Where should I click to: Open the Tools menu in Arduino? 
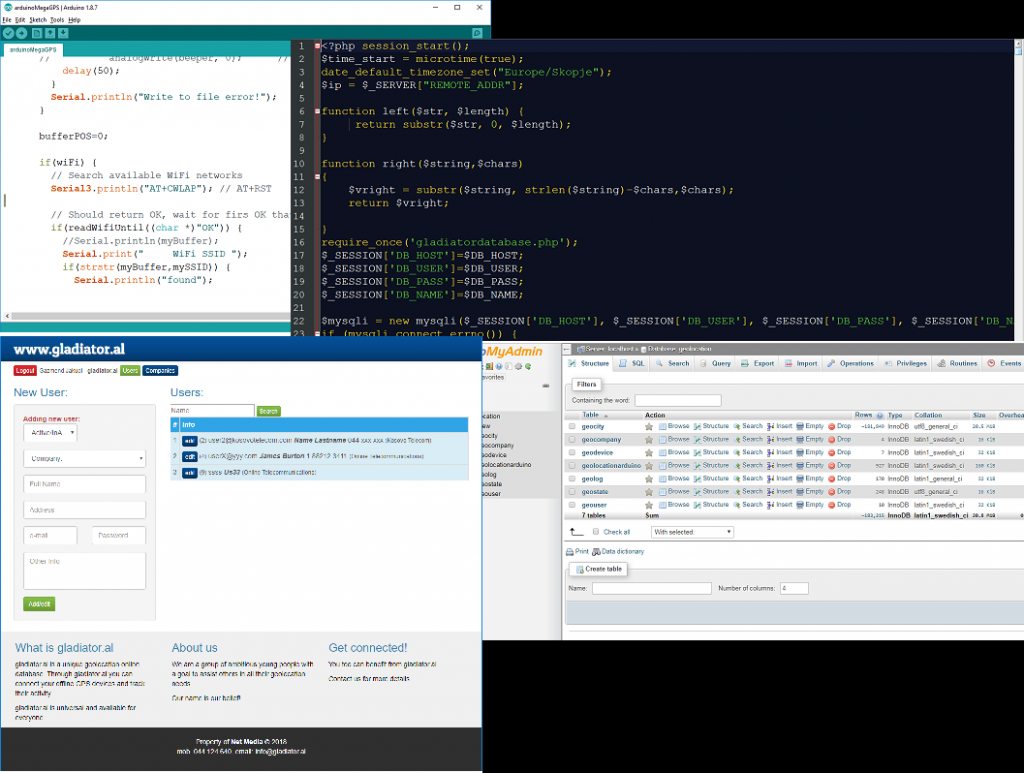pyautogui.click(x=57, y=20)
